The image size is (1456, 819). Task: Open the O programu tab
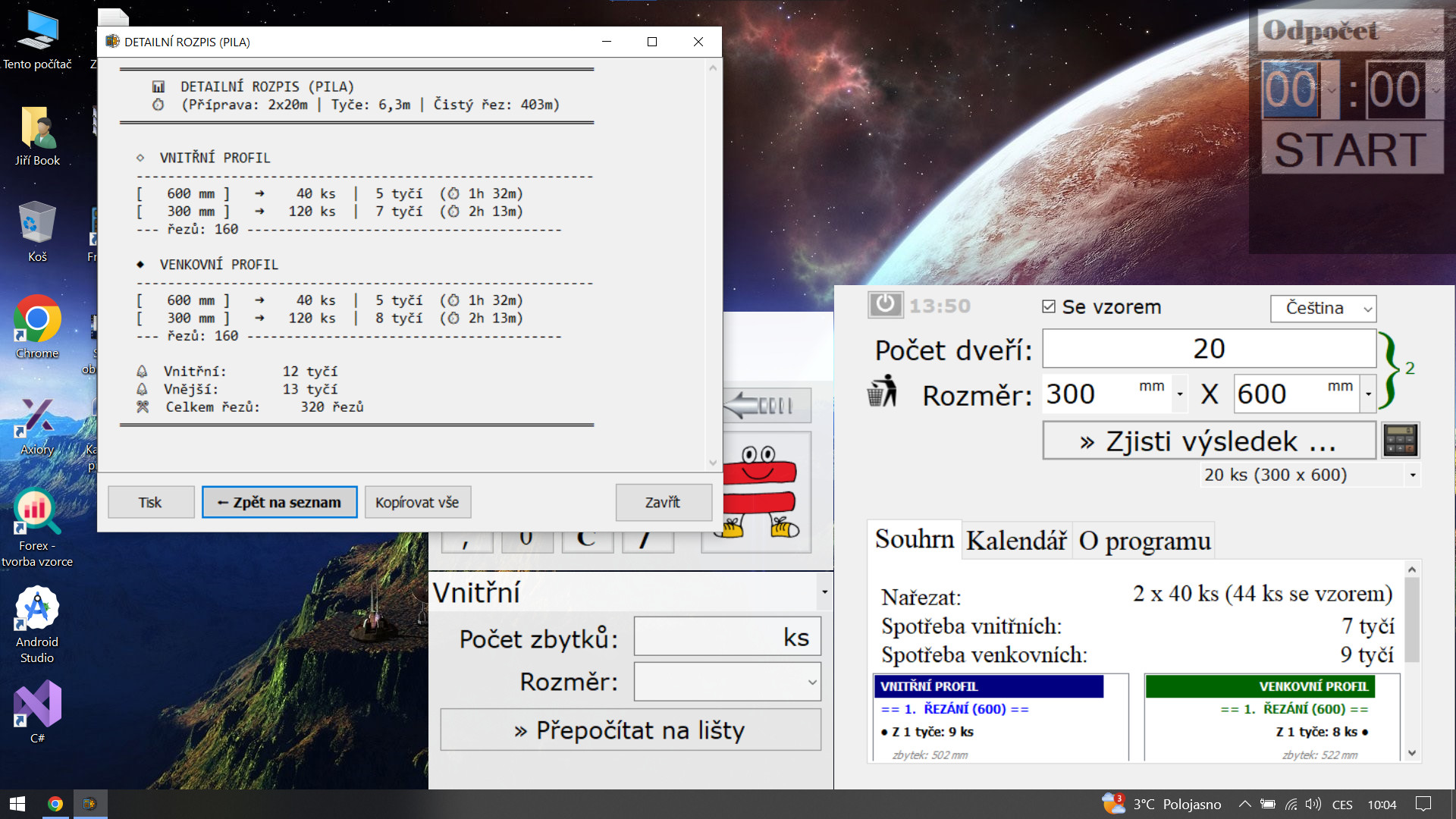1144,541
